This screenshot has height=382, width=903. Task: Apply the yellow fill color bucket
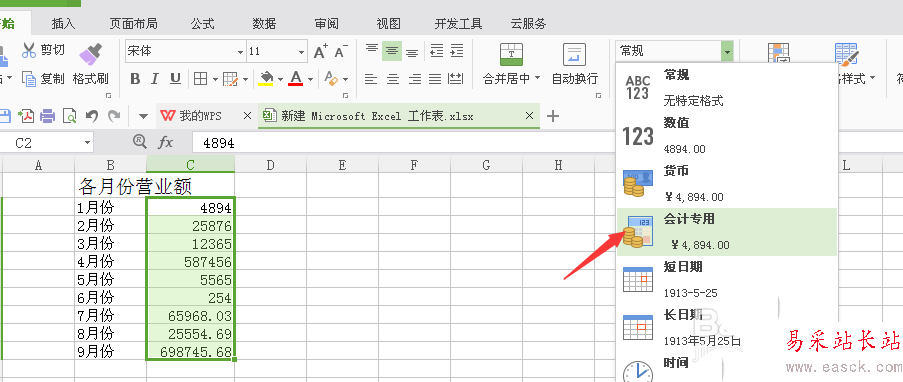tap(265, 79)
